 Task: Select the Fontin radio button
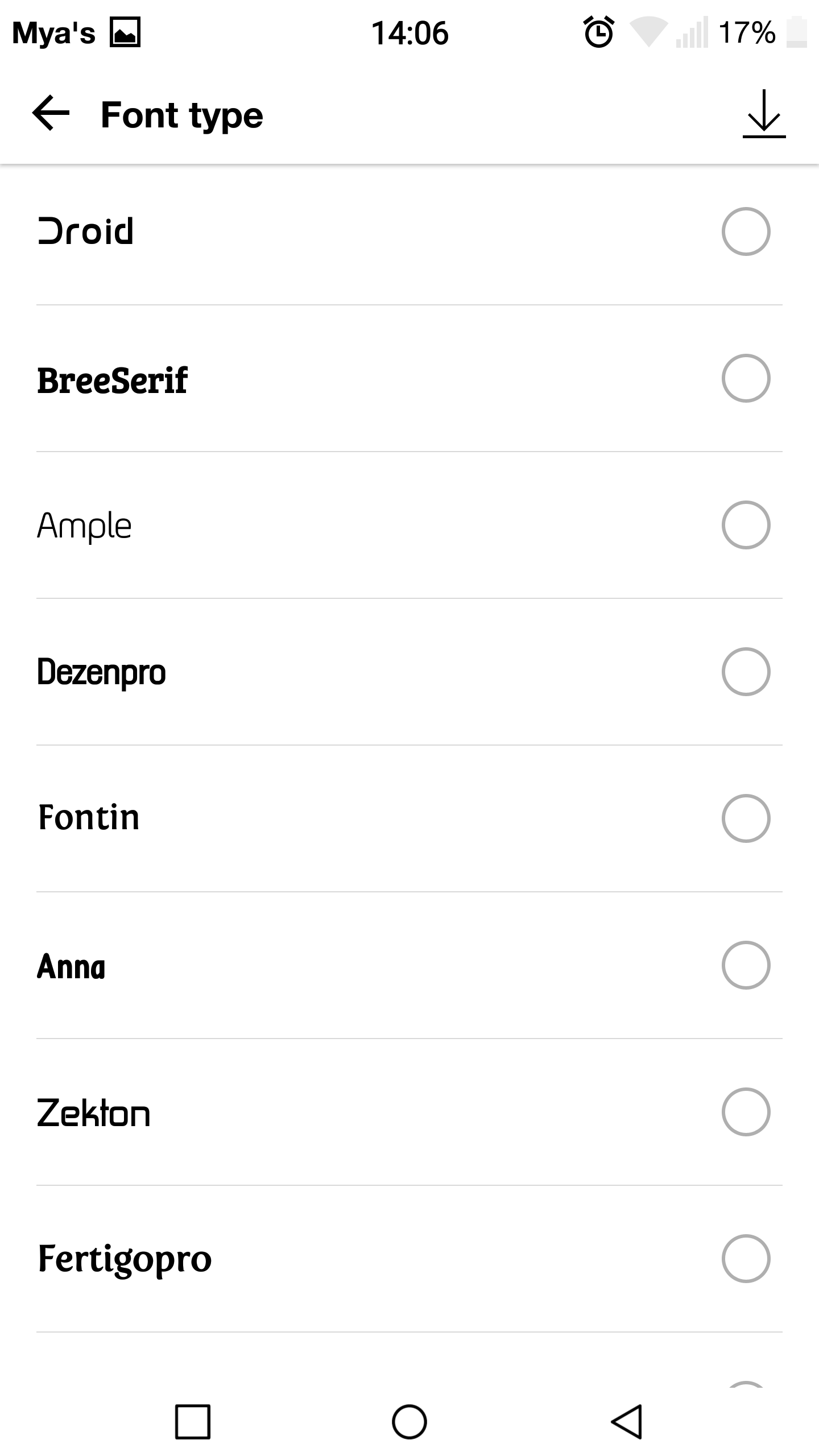(746, 818)
